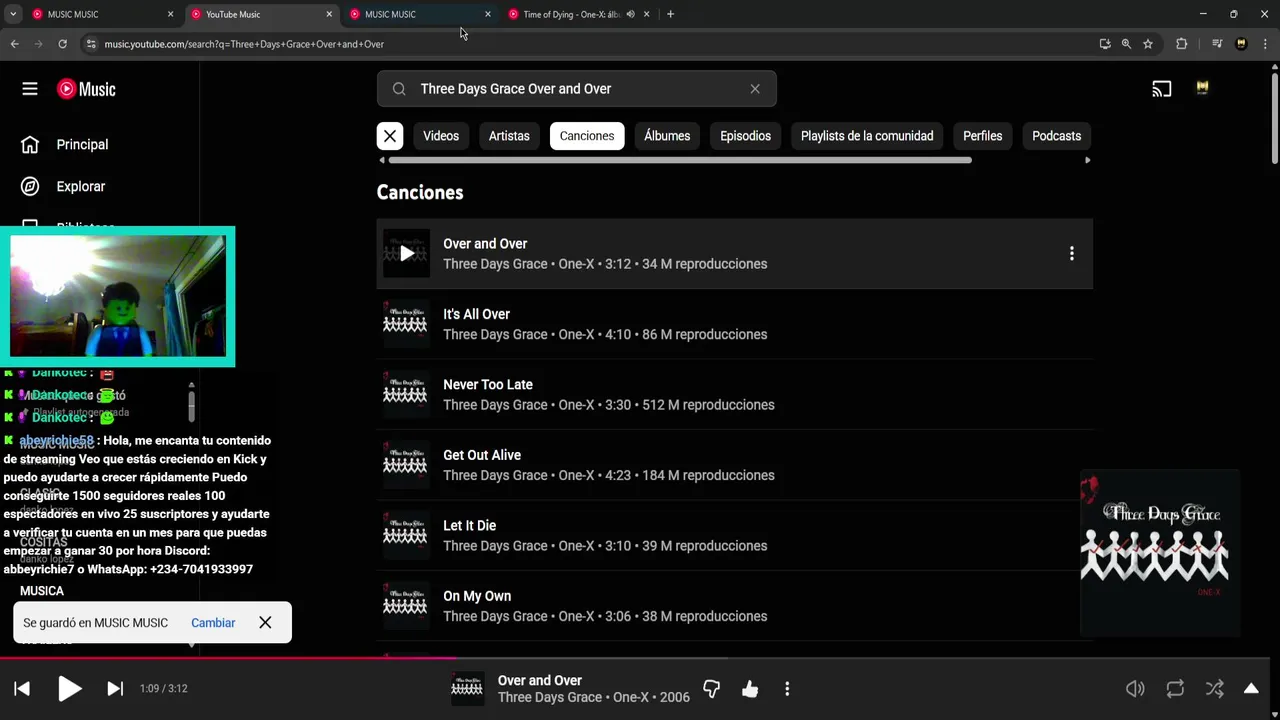This screenshot has height=720, width=1280.
Task: Open Chrome three-dot menu
Action: click(x=1263, y=44)
